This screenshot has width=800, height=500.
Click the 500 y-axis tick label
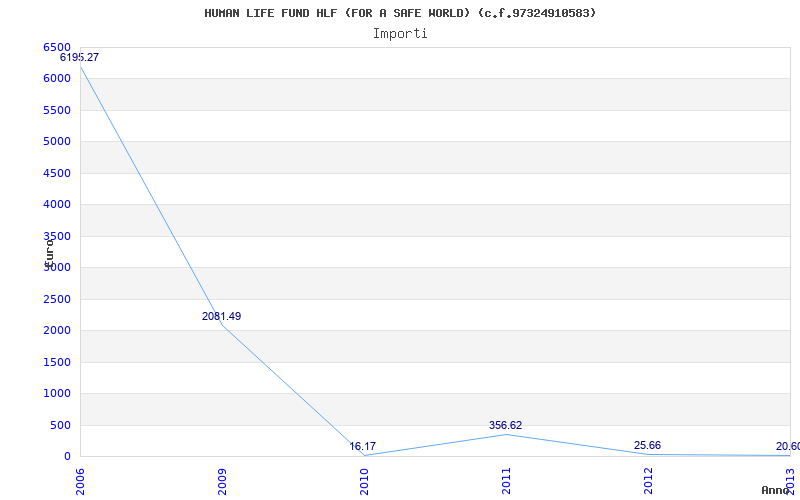[x=60, y=426]
